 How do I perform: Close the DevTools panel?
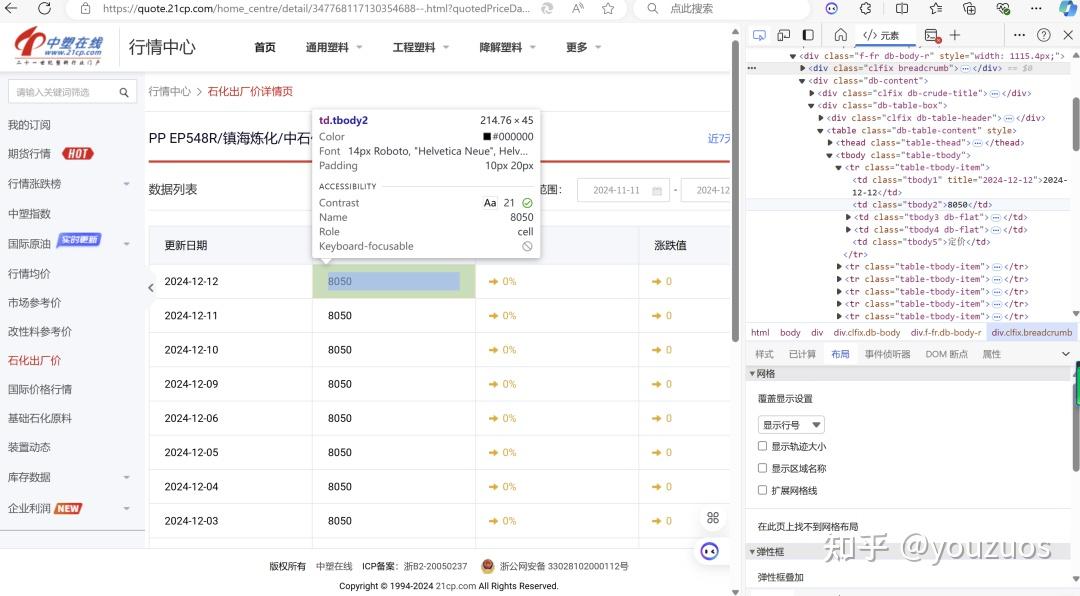[x=1068, y=35]
